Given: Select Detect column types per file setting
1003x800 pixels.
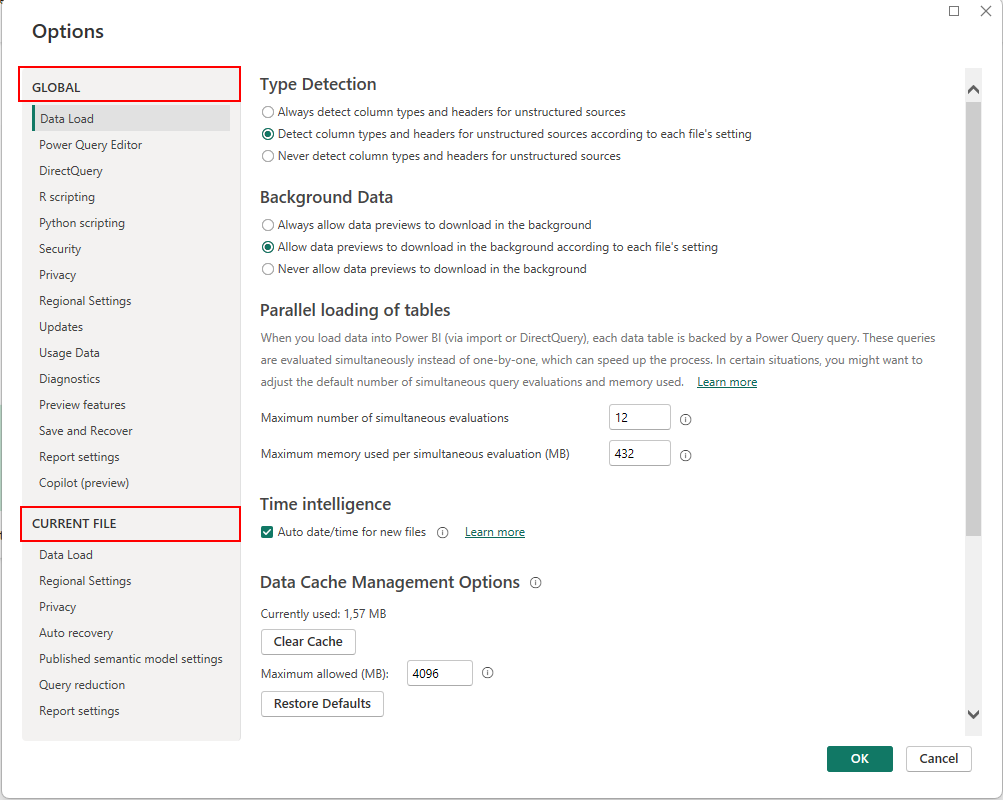Looking at the screenshot, I should (x=267, y=134).
